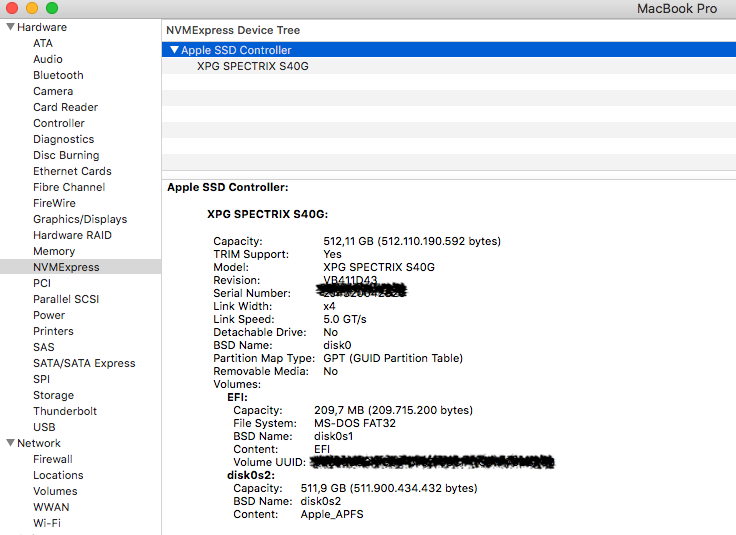Select Printers category
The image size is (736, 535).
pos(53,331)
